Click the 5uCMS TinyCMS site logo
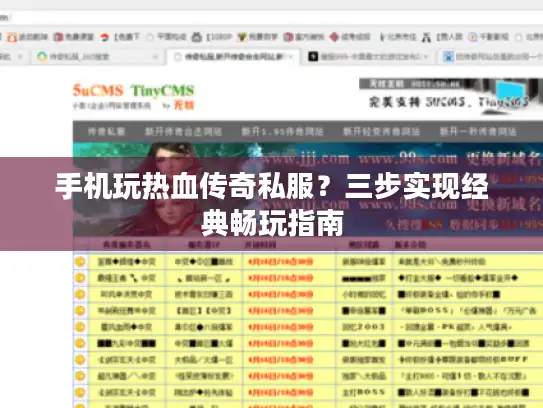The width and height of the screenshot is (543, 408). pos(133,96)
